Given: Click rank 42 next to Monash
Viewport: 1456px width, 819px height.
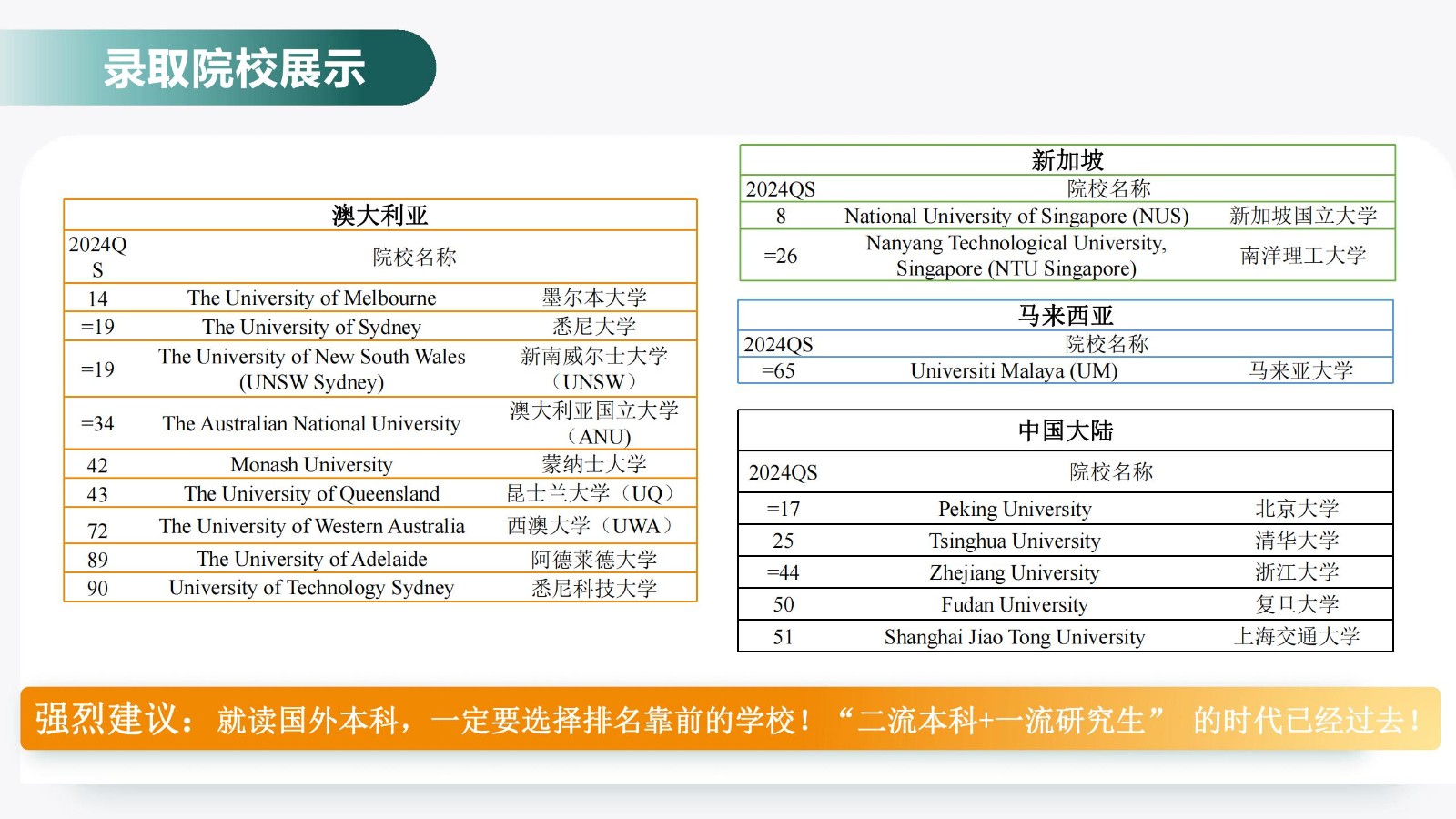Looking at the screenshot, I should (97, 465).
